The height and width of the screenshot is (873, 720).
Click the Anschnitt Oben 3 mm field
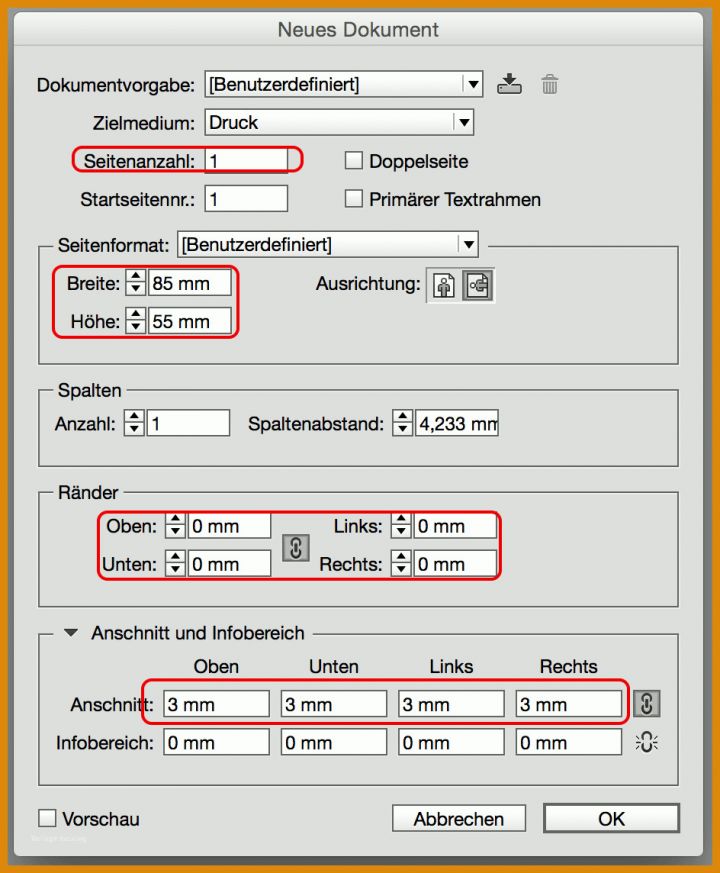[217, 704]
